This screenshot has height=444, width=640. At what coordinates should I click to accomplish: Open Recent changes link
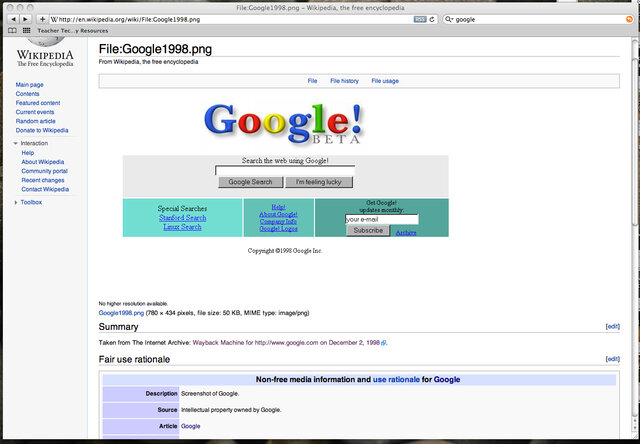[43, 180]
